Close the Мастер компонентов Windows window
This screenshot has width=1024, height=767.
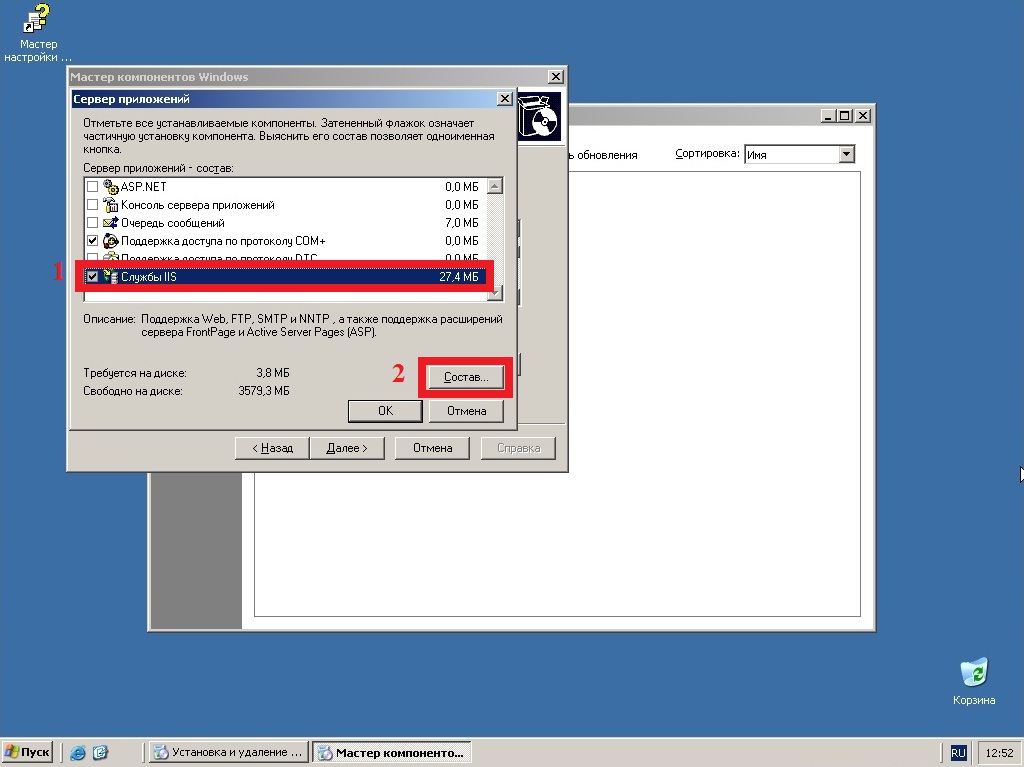coord(555,76)
